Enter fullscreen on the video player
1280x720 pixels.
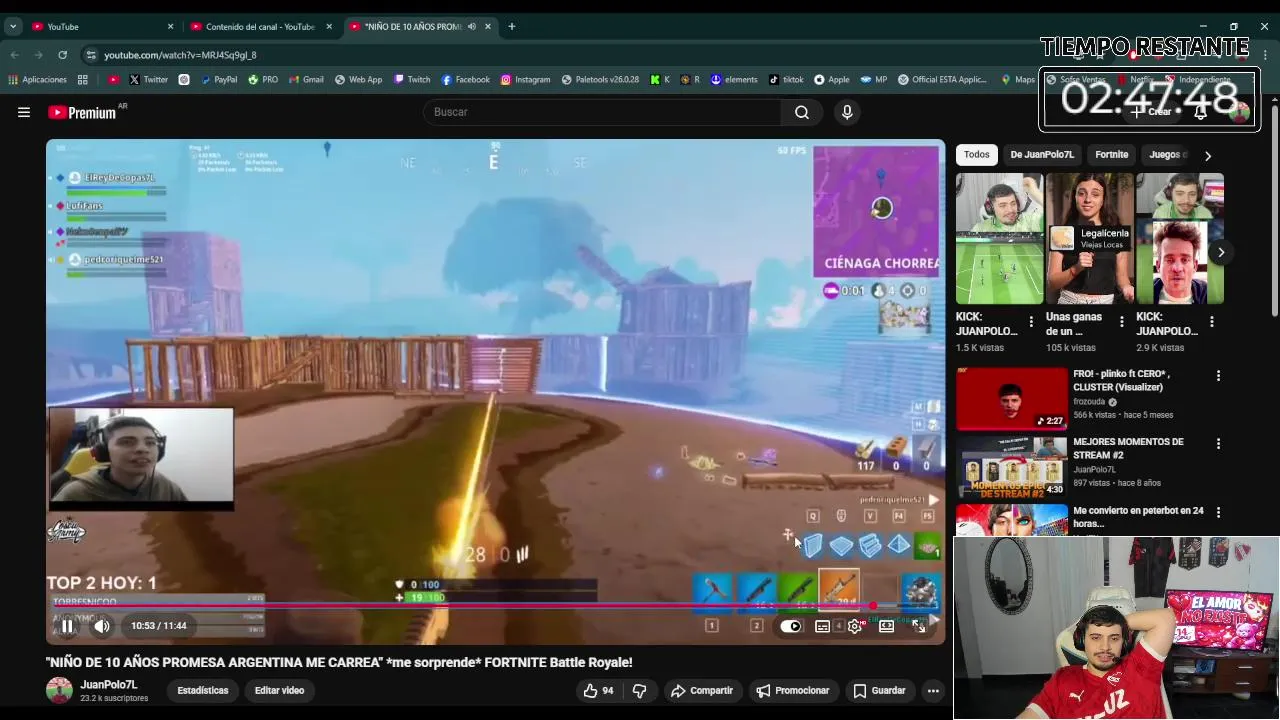(919, 626)
